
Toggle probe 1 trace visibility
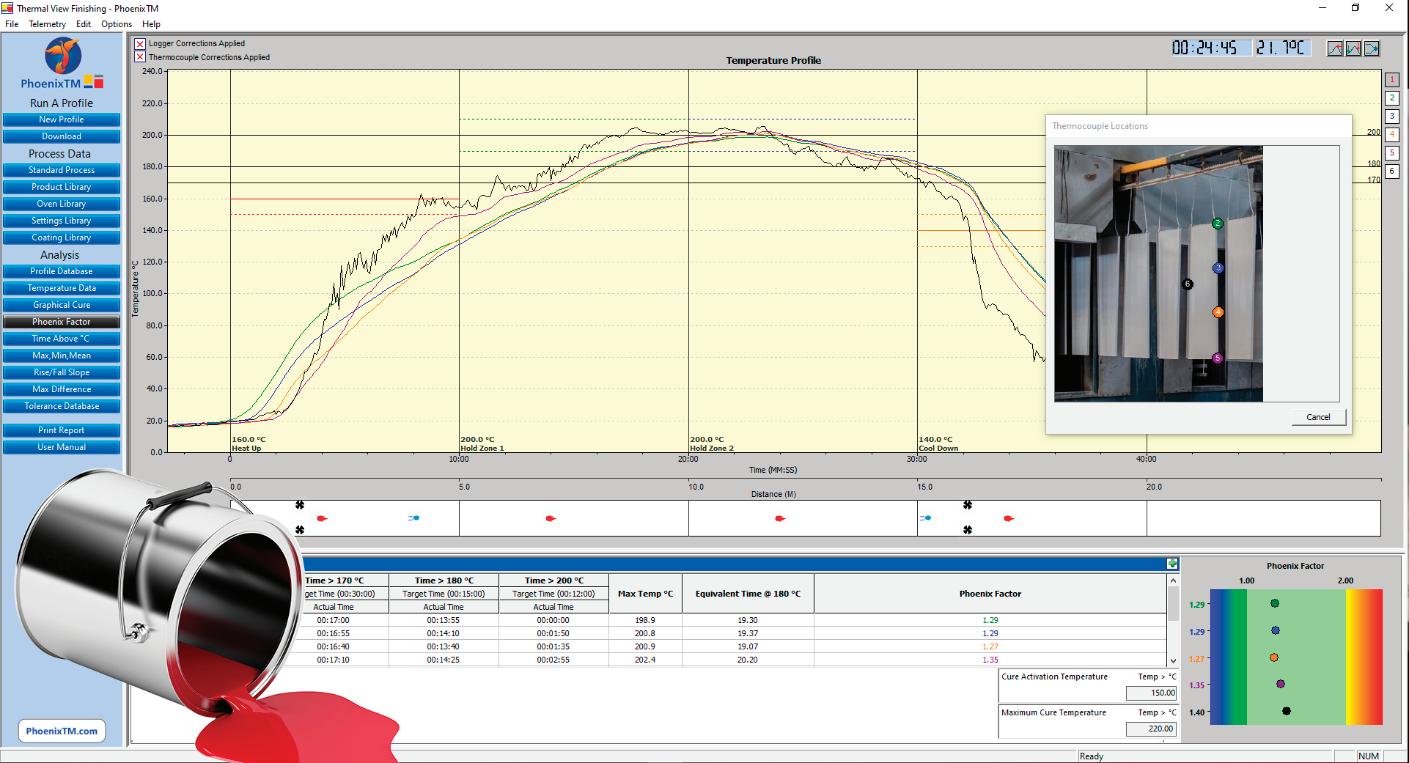coord(1391,80)
